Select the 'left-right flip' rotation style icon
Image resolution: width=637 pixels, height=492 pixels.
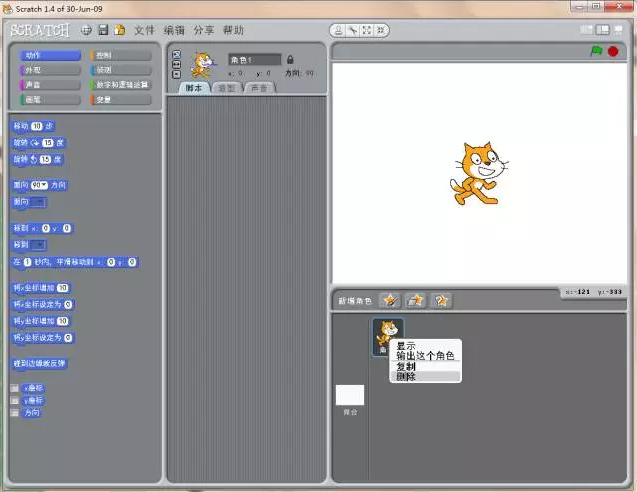[x=176, y=65]
